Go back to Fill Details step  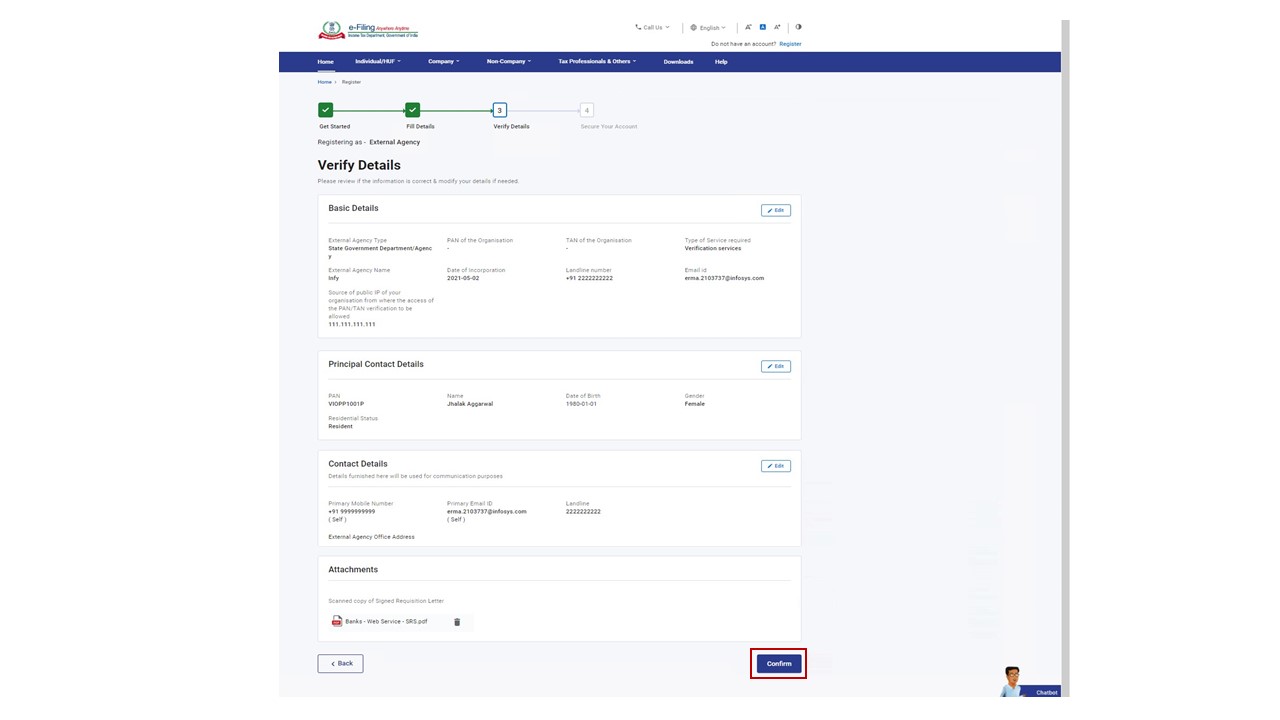(x=413, y=110)
